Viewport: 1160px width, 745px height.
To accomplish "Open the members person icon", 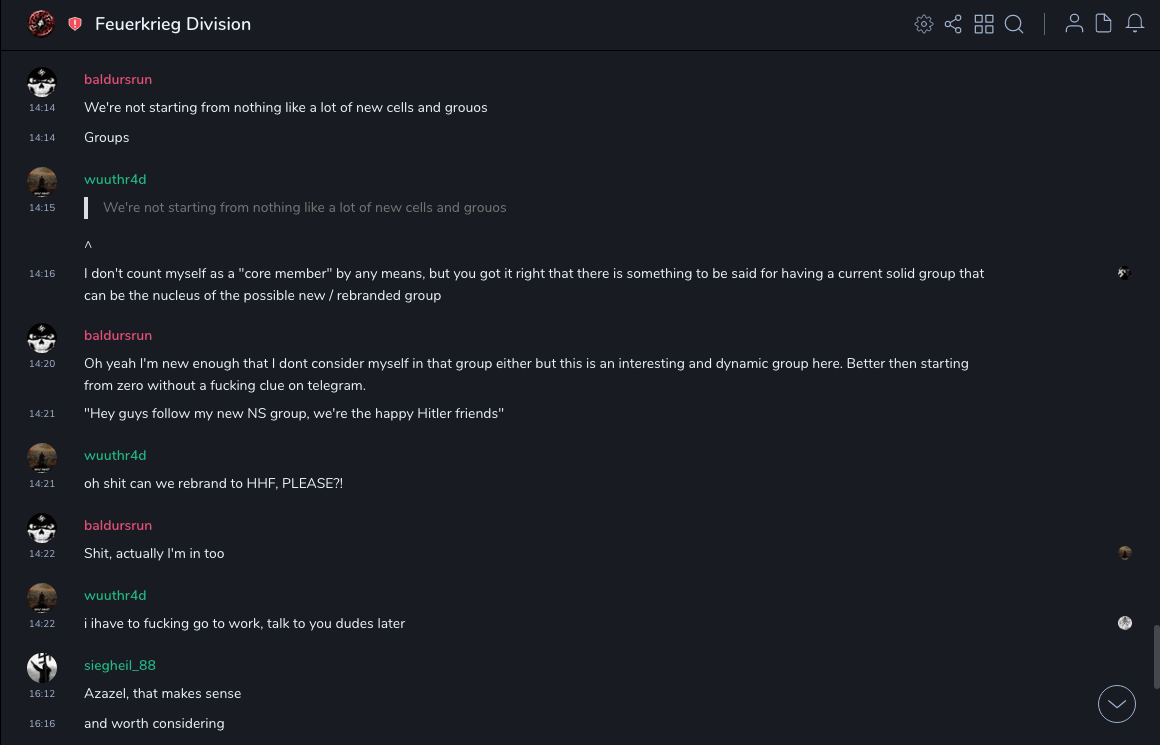I will (1074, 24).
